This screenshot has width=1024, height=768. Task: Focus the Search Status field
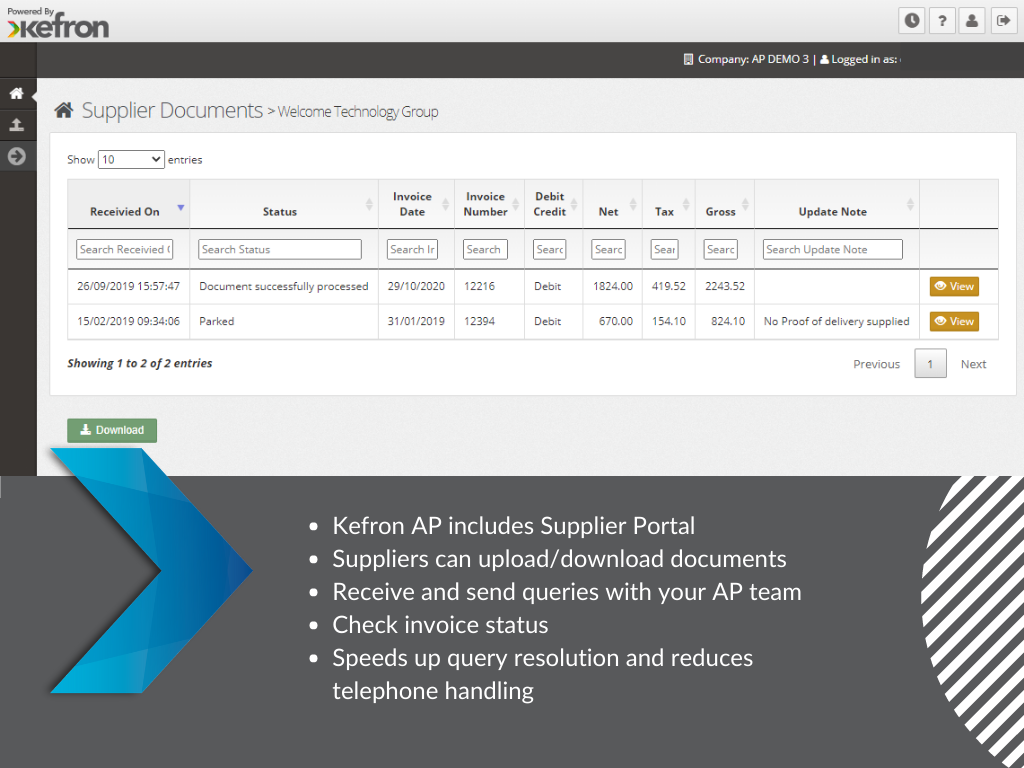point(280,249)
